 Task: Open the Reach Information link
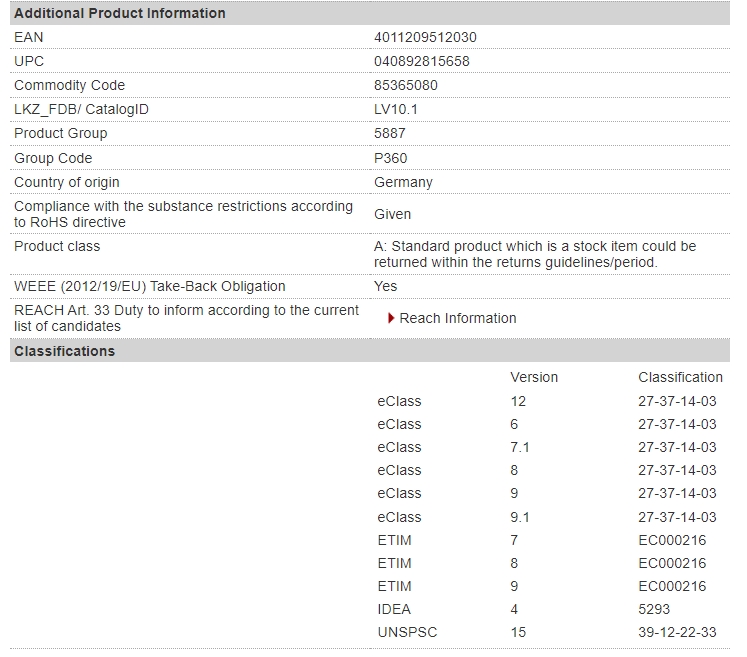[x=457, y=318]
